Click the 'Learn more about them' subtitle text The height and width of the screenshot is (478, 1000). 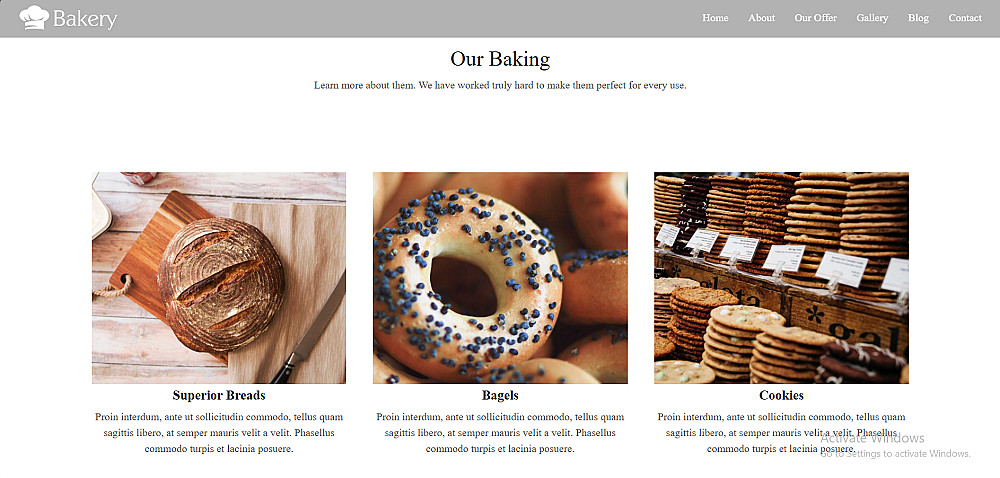pos(500,85)
